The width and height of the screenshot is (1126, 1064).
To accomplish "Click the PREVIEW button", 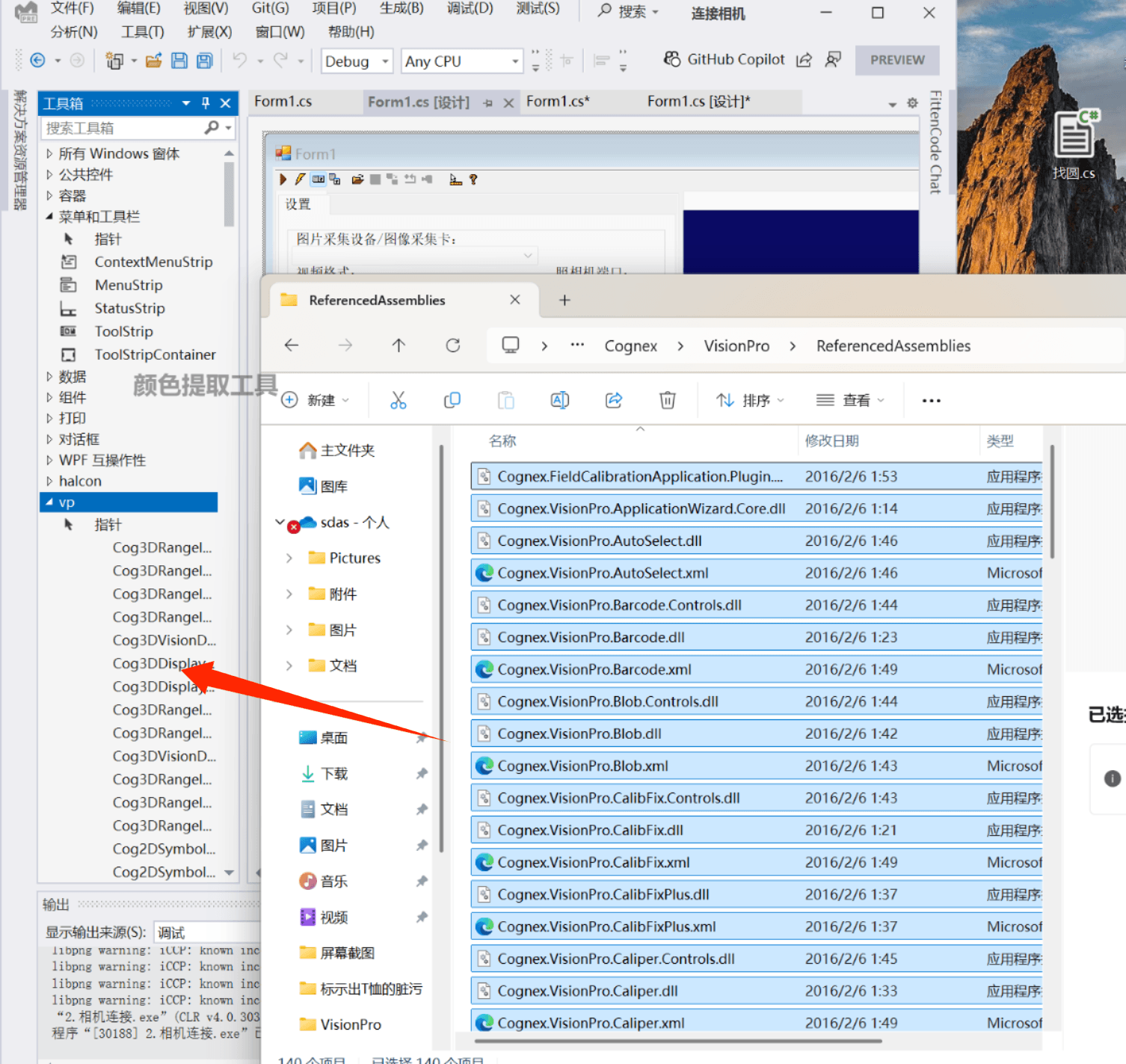I will pos(897,60).
